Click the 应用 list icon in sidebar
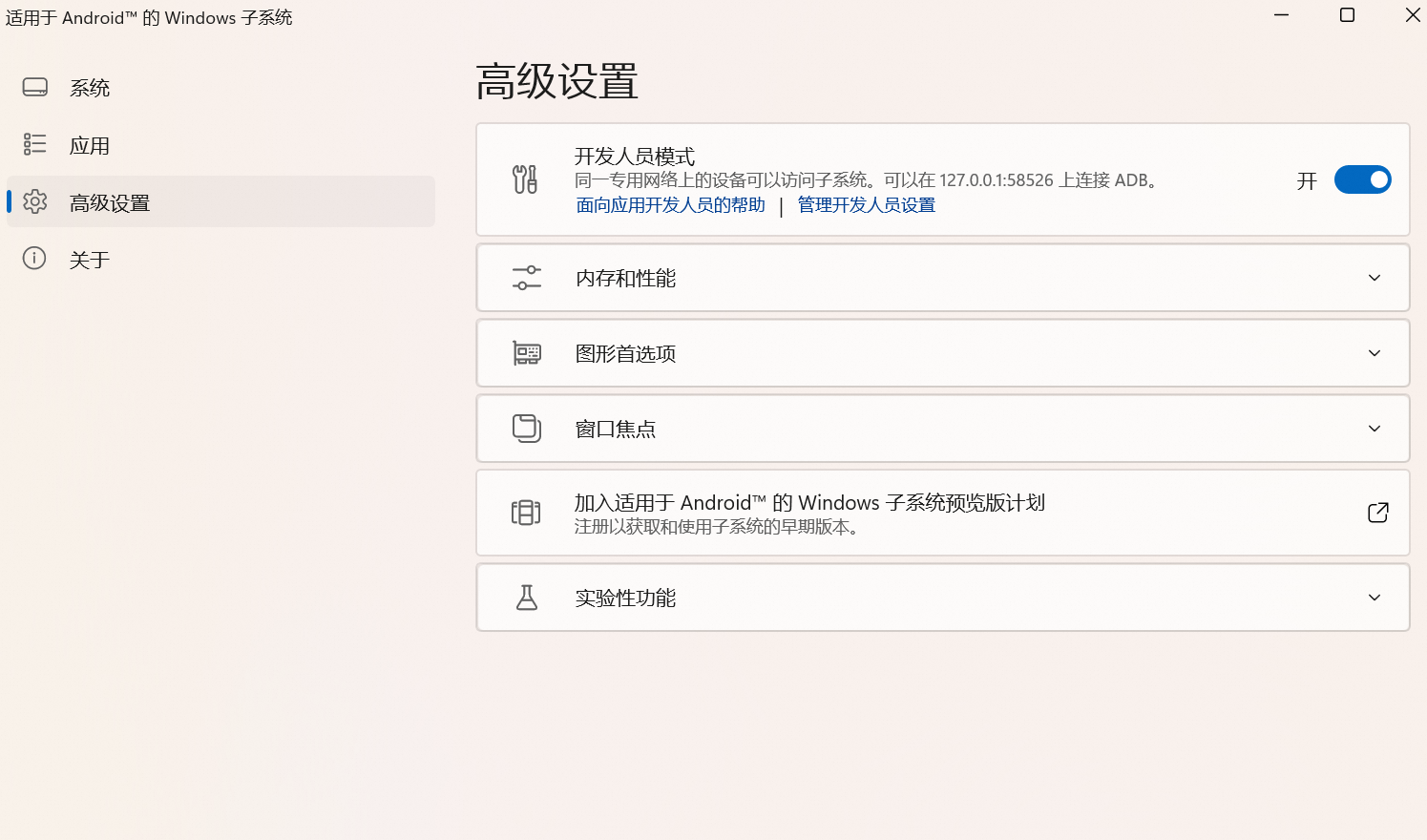This screenshot has height=840, width=1427. coord(35,144)
